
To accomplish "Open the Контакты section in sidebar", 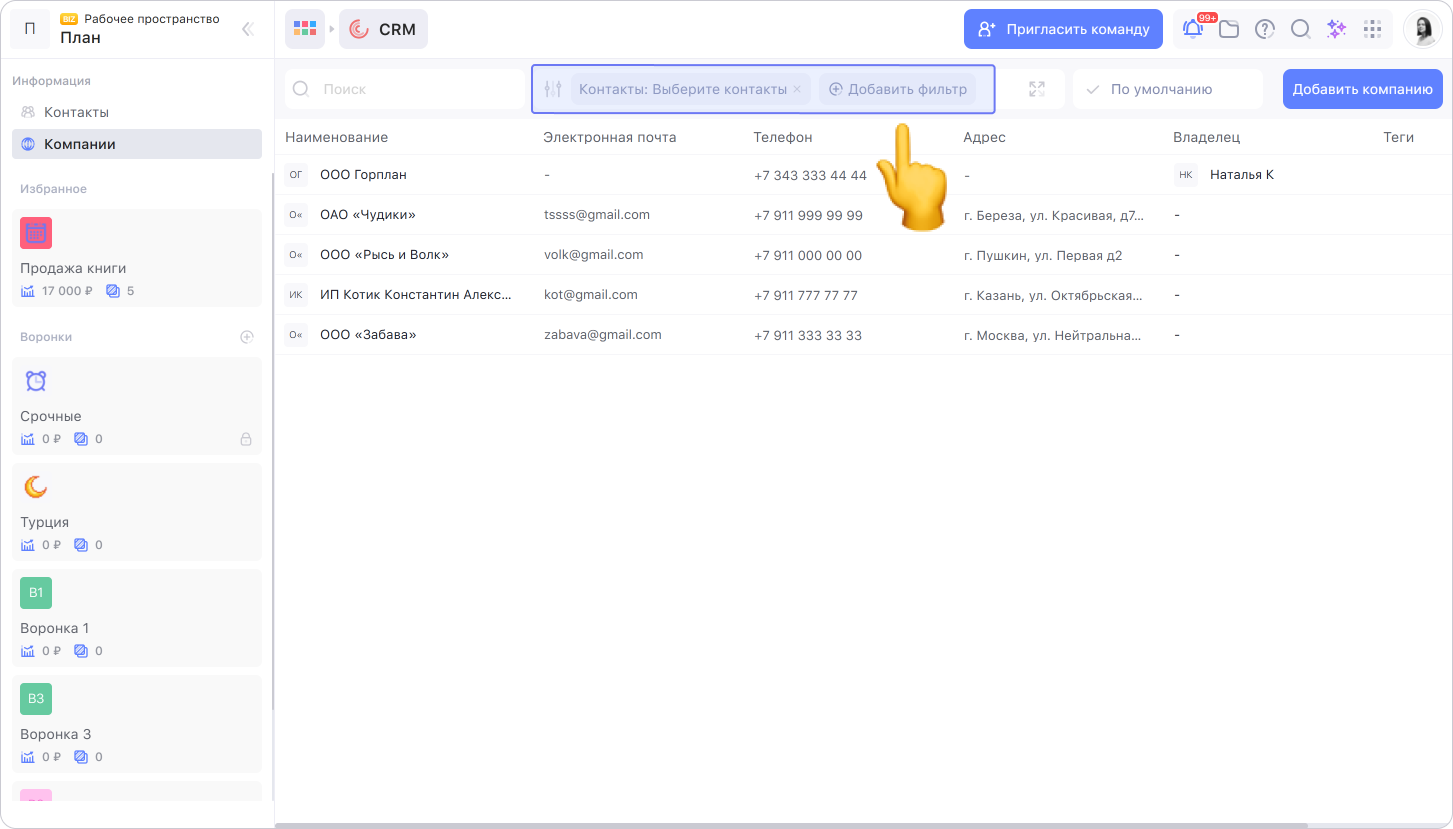I will tap(76, 112).
